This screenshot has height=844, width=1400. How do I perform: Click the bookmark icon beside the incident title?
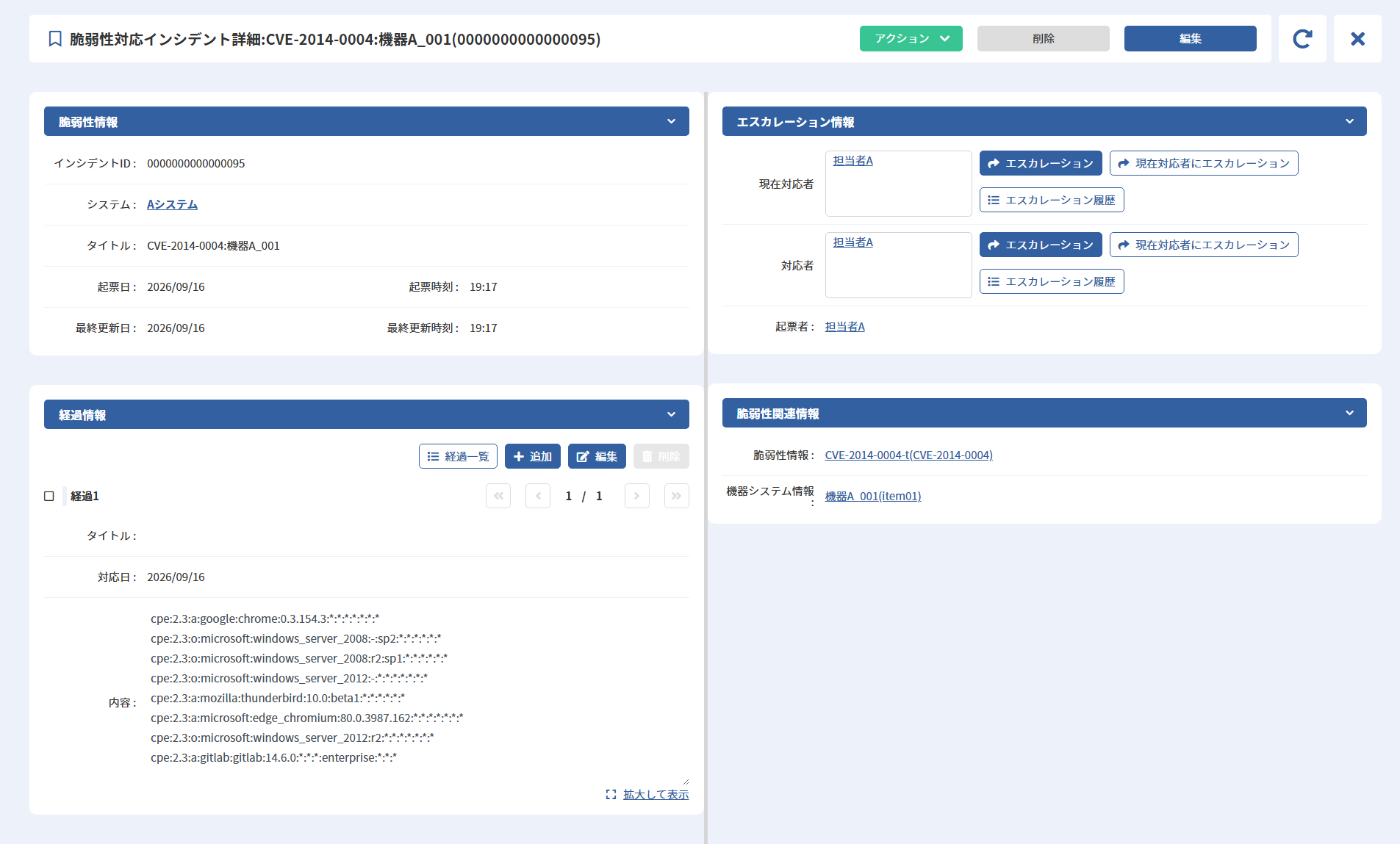pyautogui.click(x=55, y=39)
